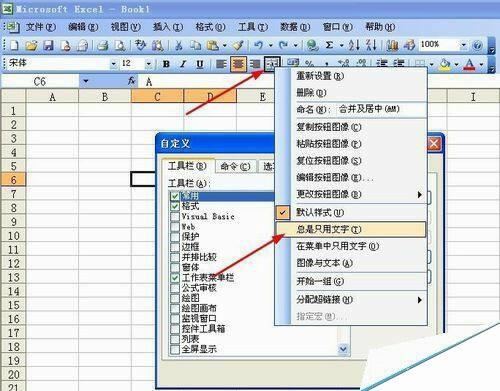
Task: Toggle the 格式 toolbar checkbox
Action: point(175,206)
